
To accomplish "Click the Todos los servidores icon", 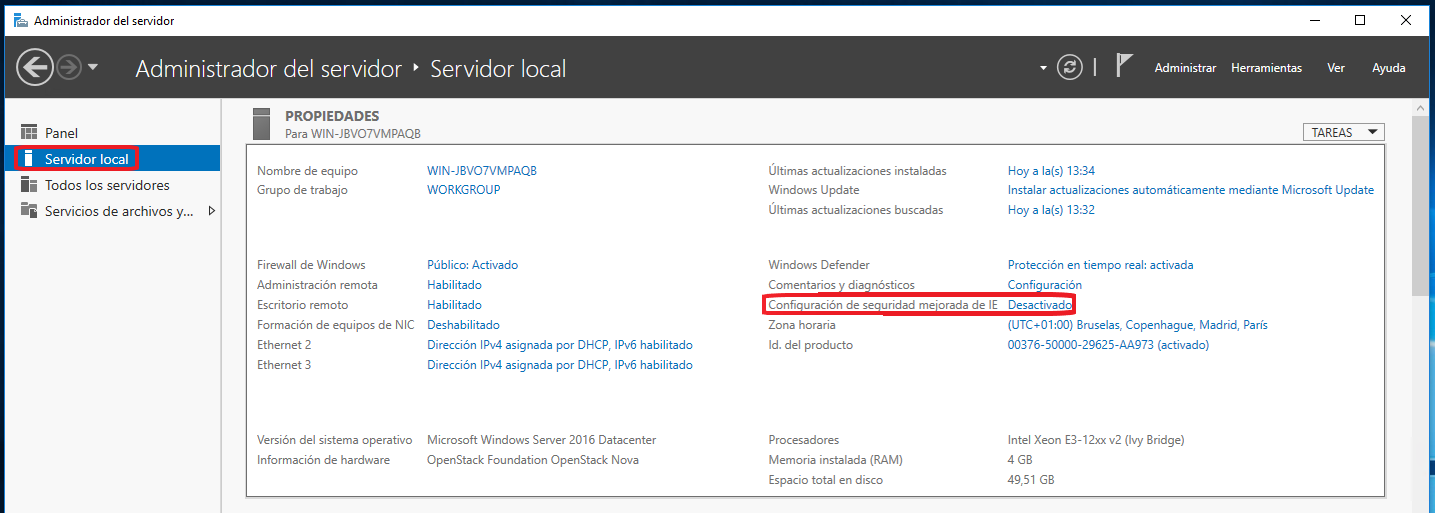I will 28,185.
